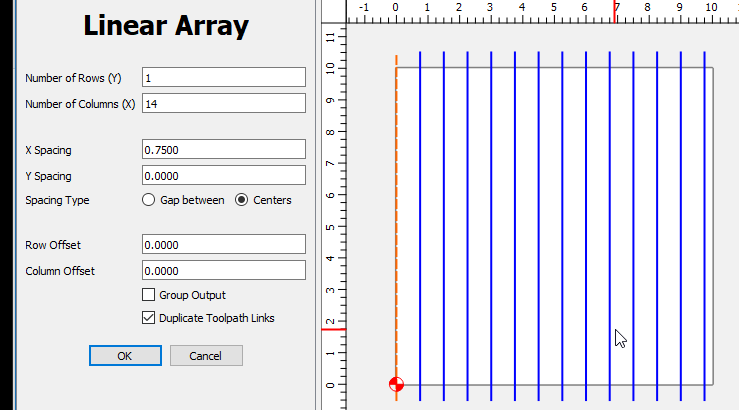Click the red marker on the top ruler

coord(615,12)
